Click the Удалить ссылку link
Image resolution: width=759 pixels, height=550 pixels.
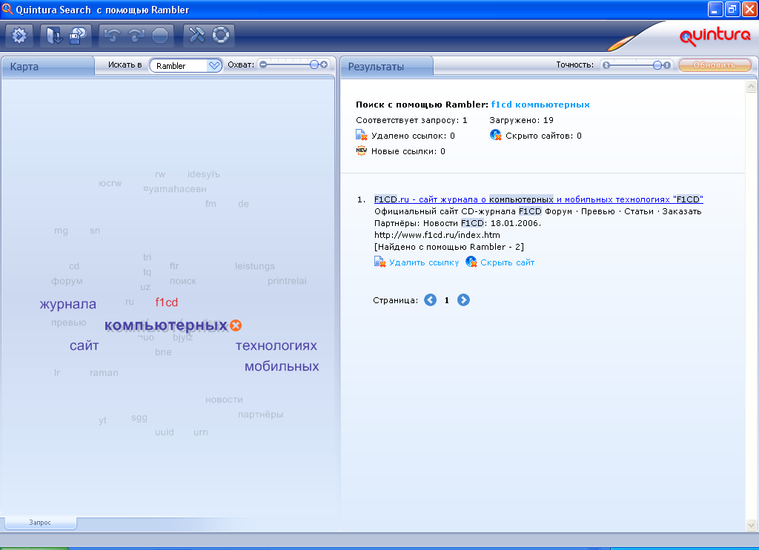pyautogui.click(x=424, y=262)
